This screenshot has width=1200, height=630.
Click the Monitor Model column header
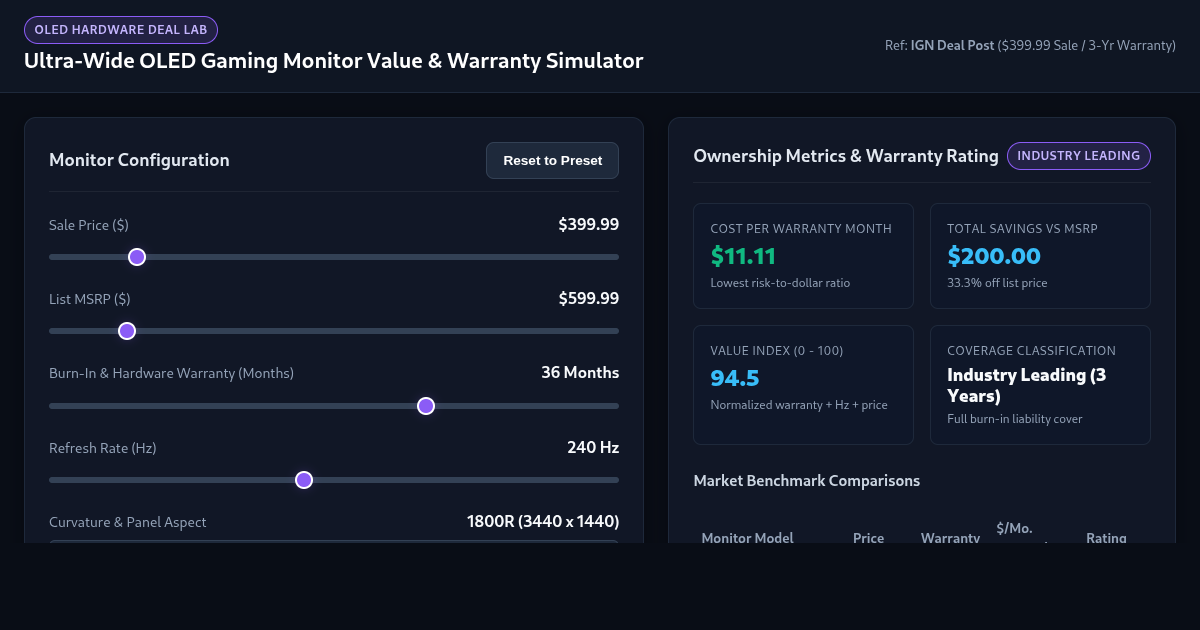pos(747,538)
